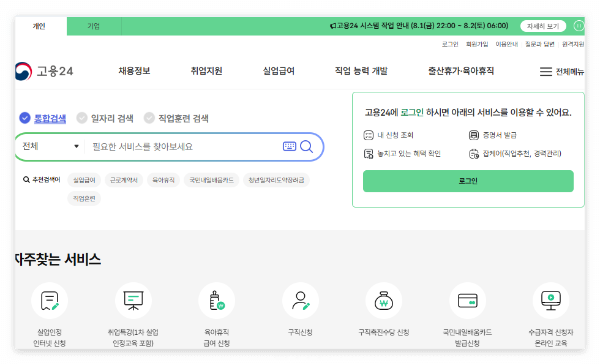Click the megaphone icon beside system notice
Image resolution: width=600 pixels, height=364 pixels.
point(333,26)
